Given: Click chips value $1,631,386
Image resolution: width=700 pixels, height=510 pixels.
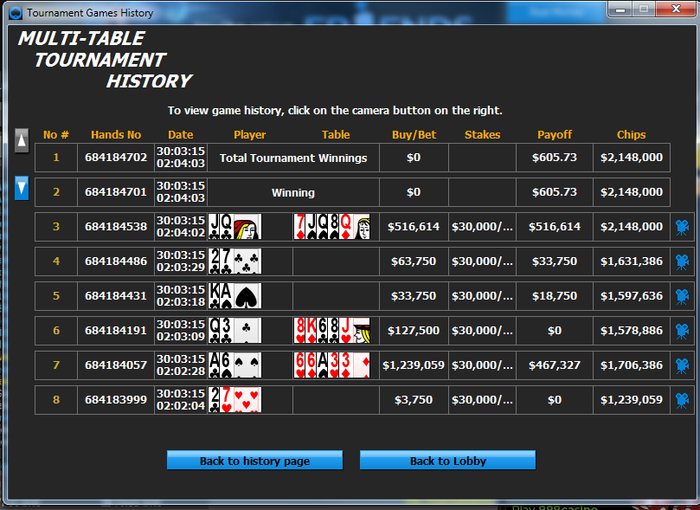Looking at the screenshot, I should (x=631, y=261).
